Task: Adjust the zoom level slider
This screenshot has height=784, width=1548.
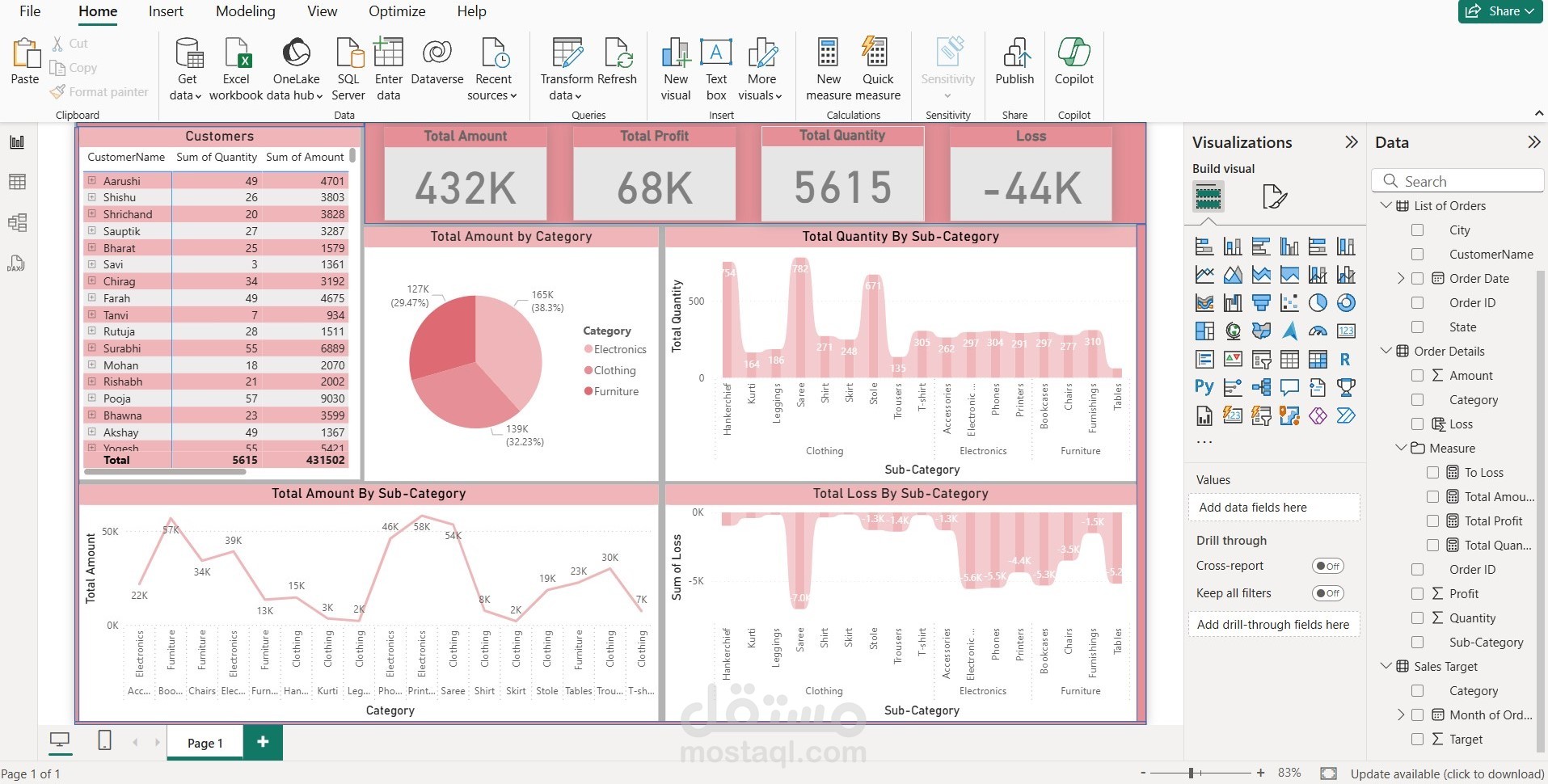Action: click(1191, 773)
